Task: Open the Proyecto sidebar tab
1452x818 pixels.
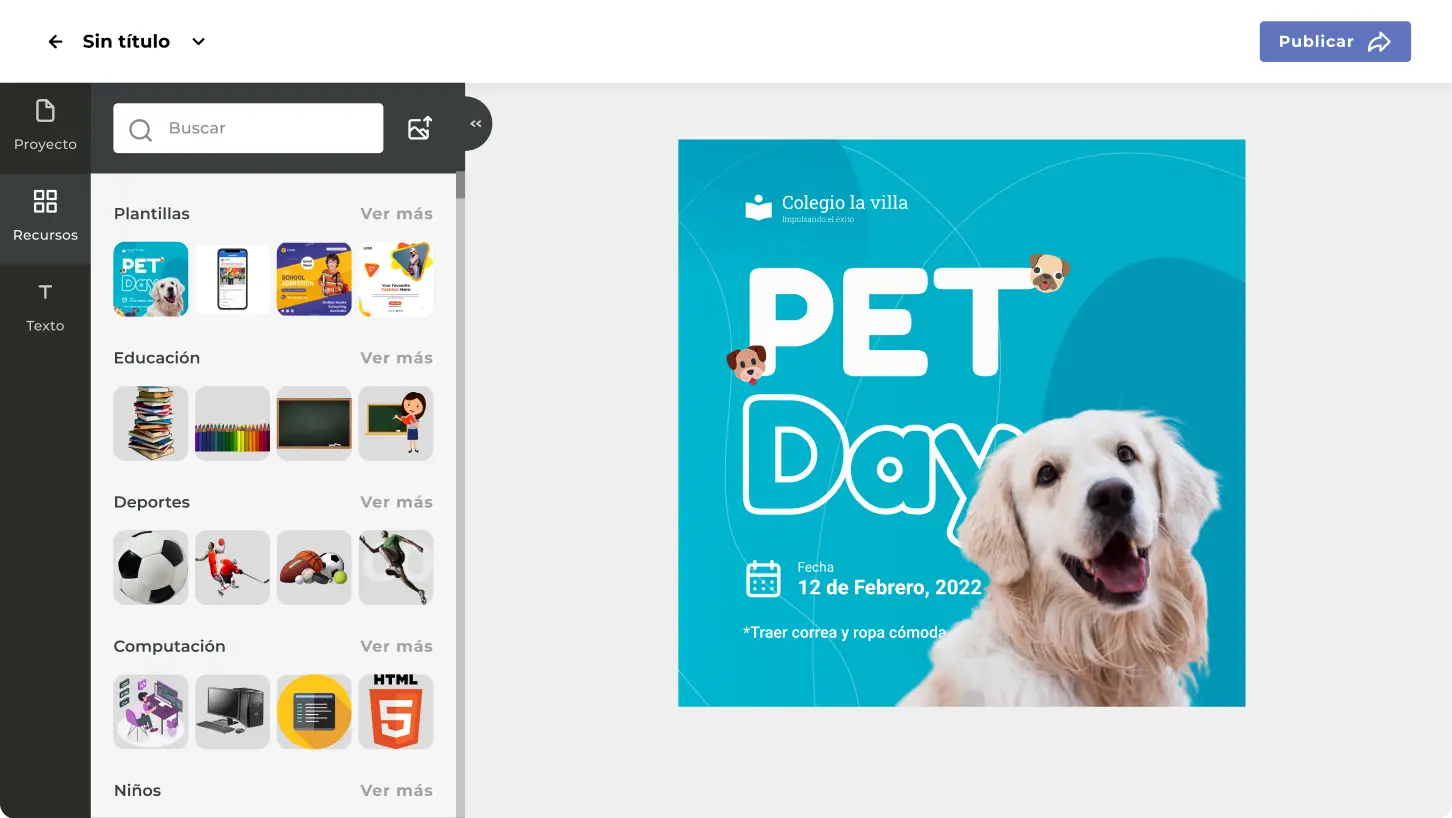Action: pyautogui.click(x=45, y=126)
